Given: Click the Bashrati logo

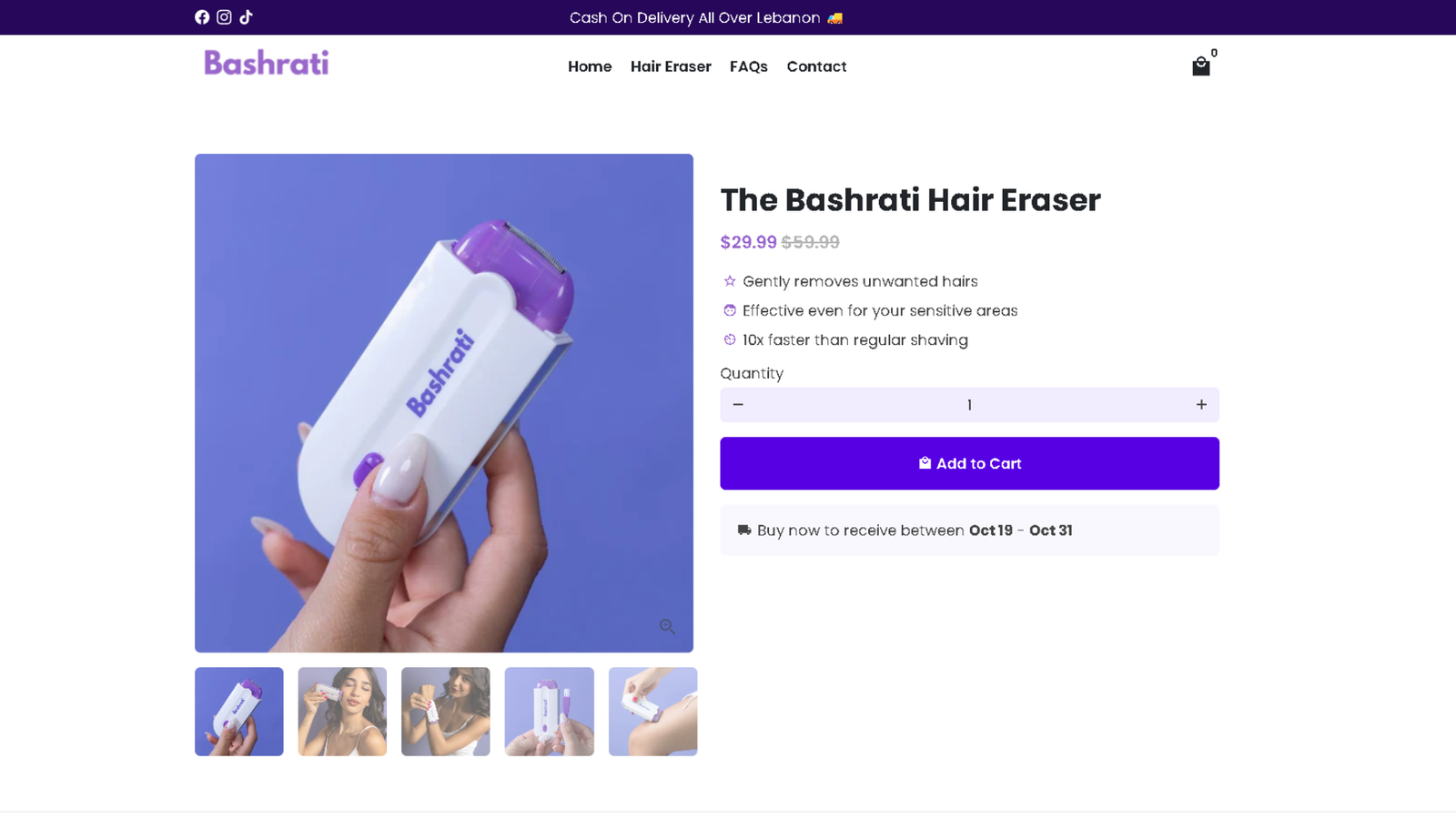Looking at the screenshot, I should coord(267,63).
